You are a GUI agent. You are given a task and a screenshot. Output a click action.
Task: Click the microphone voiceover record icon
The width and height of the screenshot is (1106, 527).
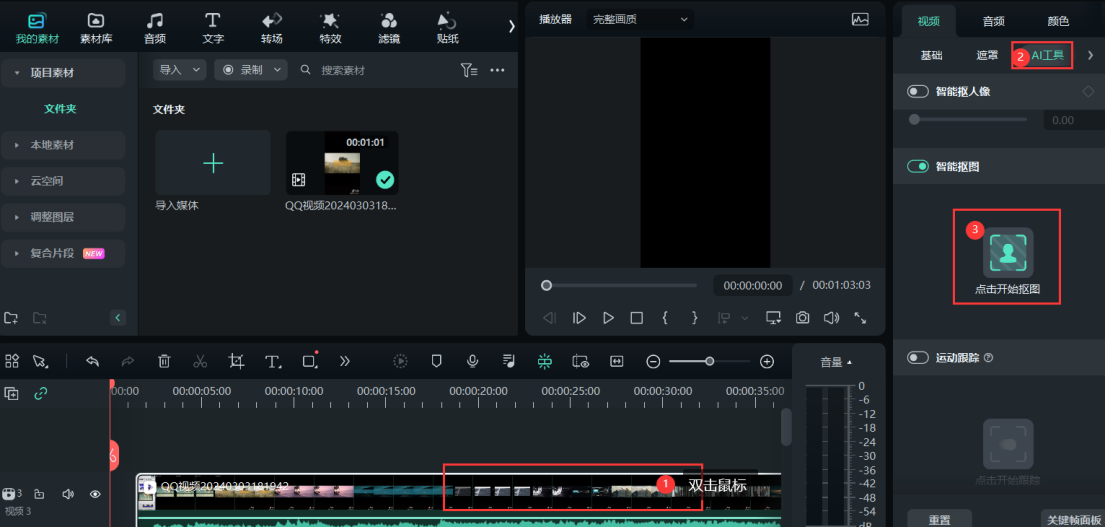[472, 361]
